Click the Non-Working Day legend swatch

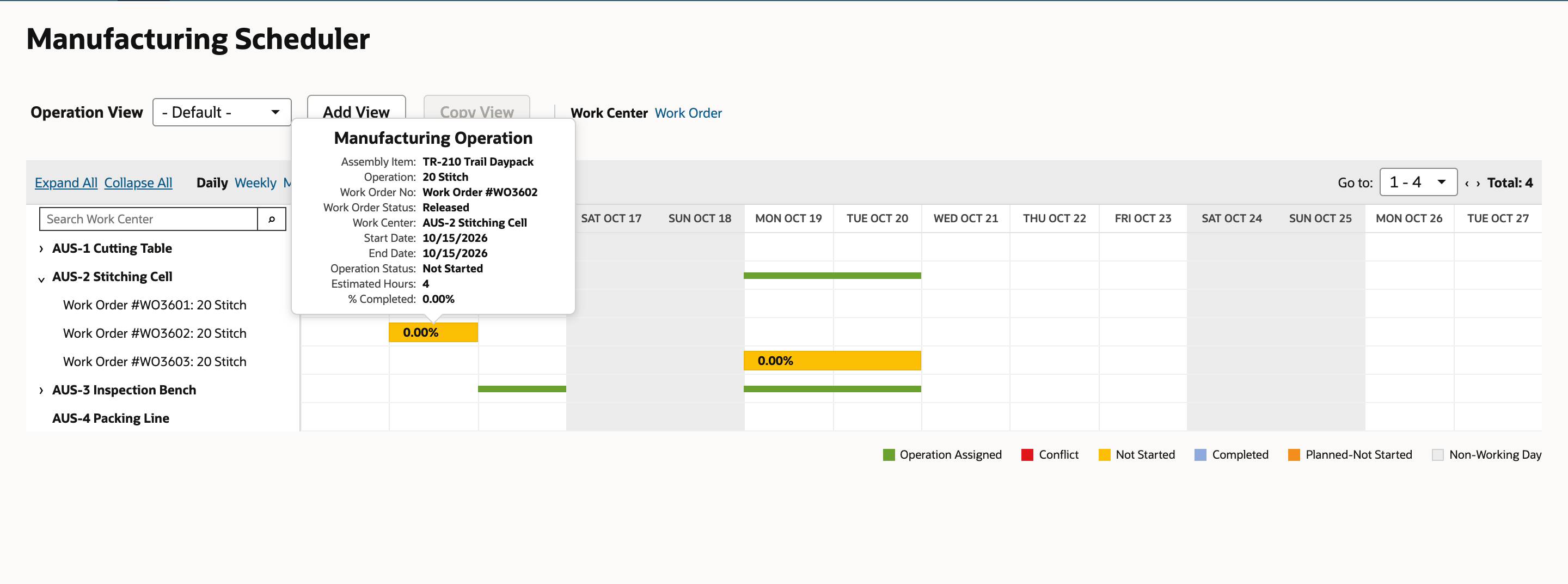click(1438, 455)
